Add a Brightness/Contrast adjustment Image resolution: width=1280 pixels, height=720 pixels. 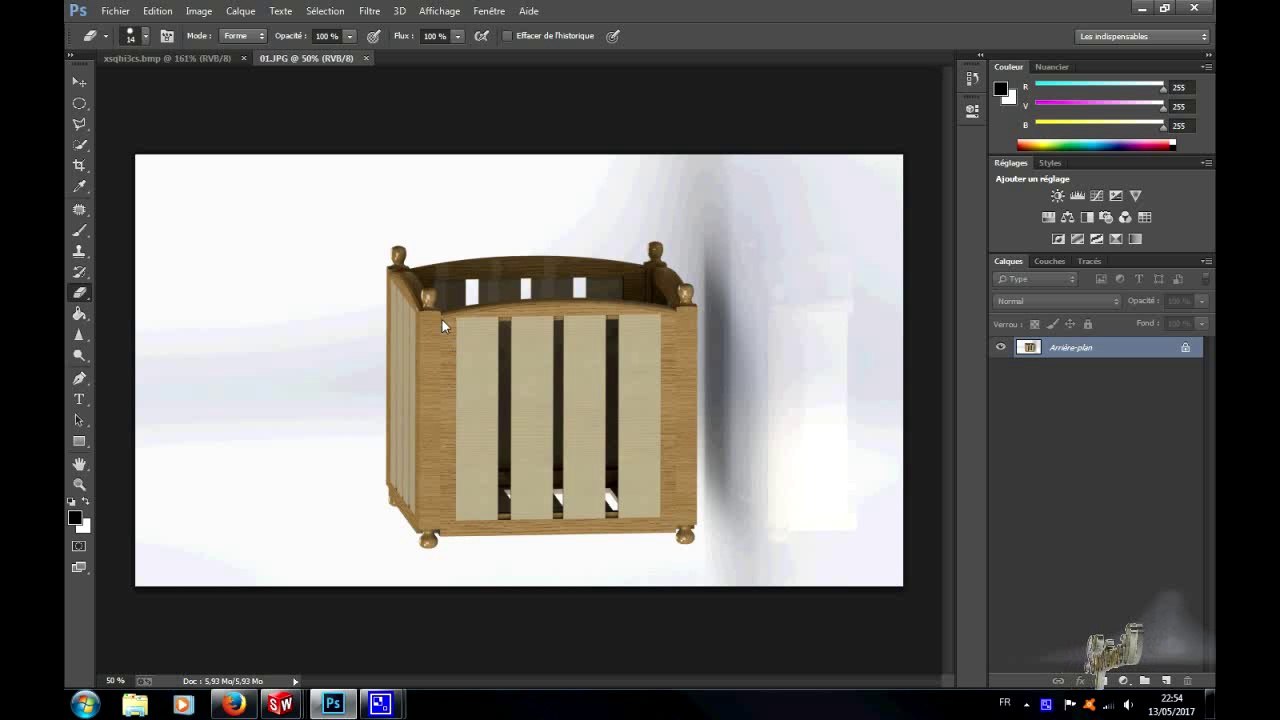(x=1057, y=196)
